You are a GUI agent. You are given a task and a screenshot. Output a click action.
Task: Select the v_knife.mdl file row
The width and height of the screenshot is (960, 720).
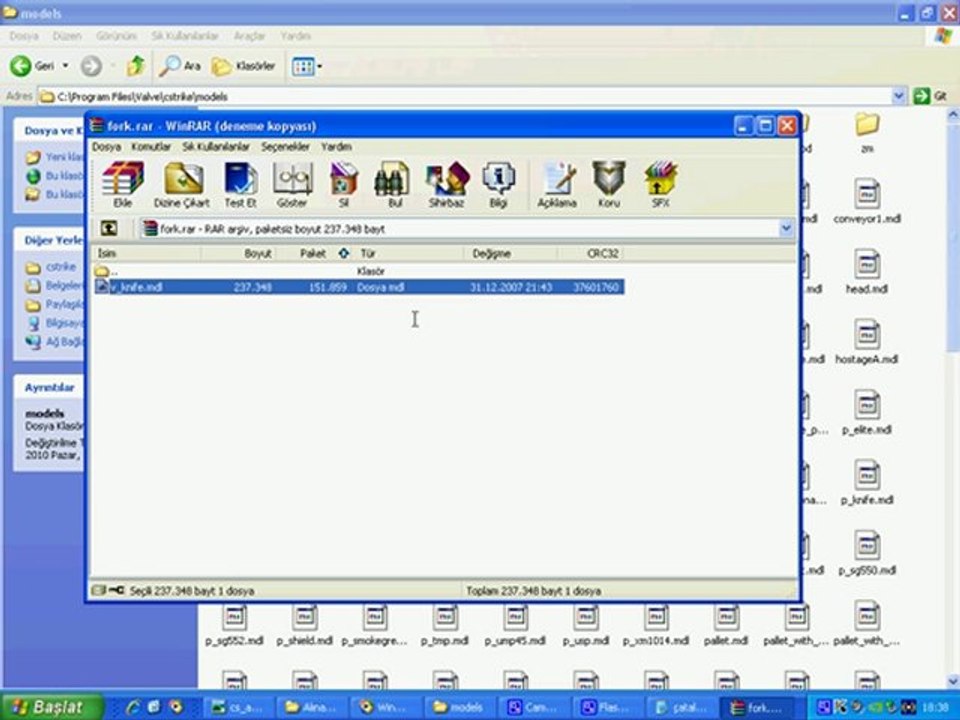pyautogui.click(x=359, y=287)
